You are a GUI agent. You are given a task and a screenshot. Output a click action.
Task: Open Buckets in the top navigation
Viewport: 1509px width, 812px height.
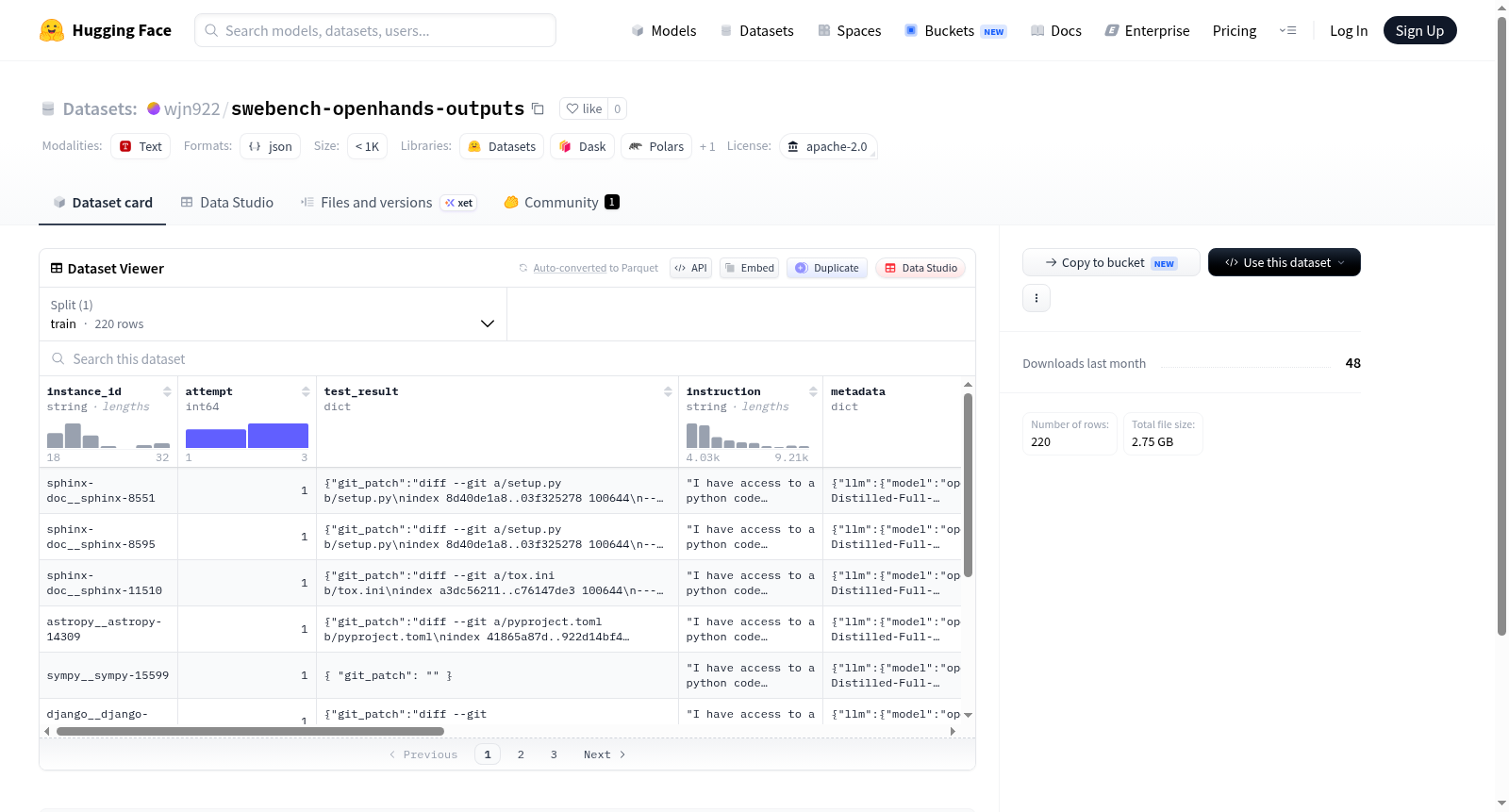955,30
